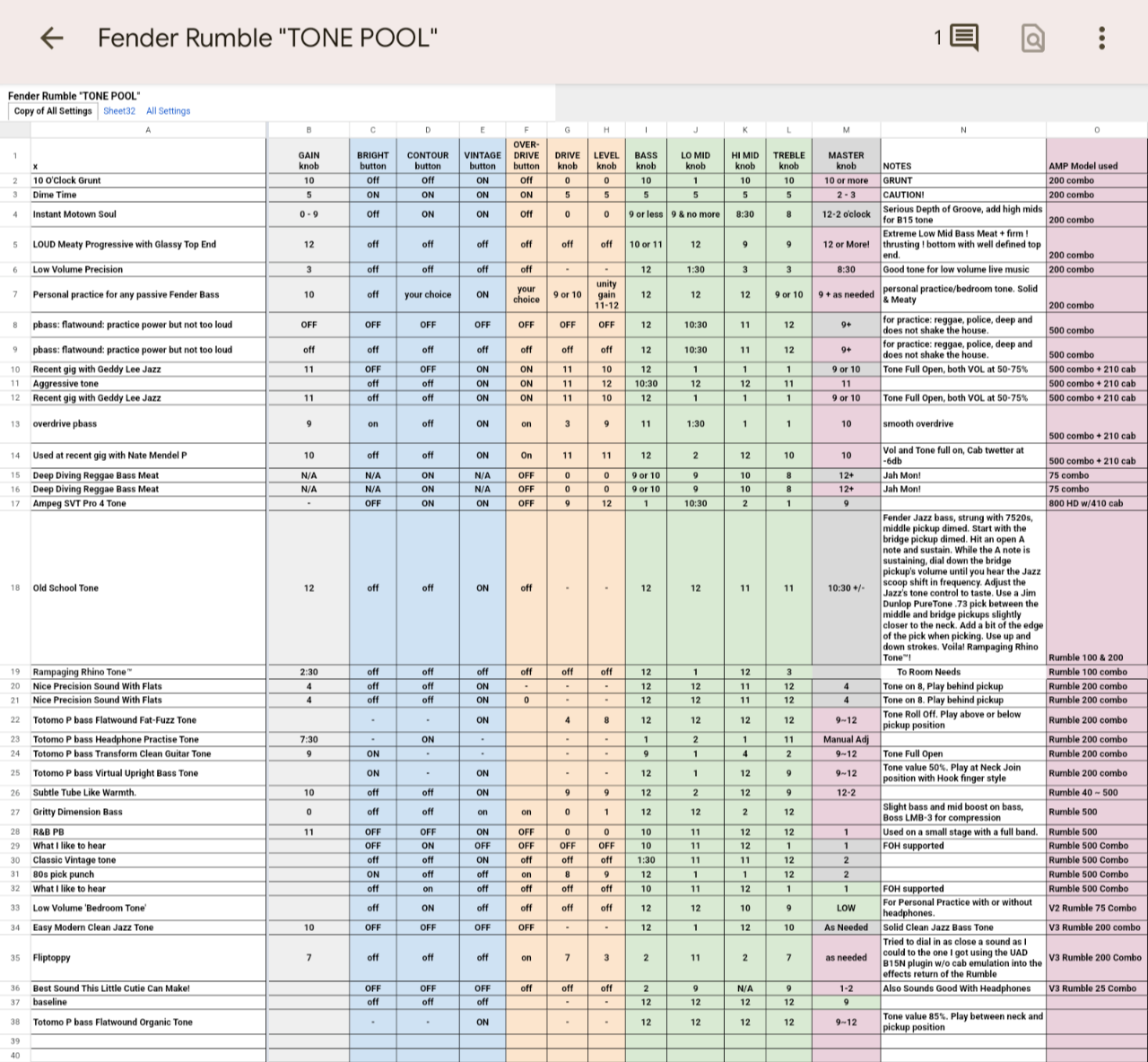Click the AMP Model used header cell
The height and width of the screenshot is (1062, 1148).
1096,156
